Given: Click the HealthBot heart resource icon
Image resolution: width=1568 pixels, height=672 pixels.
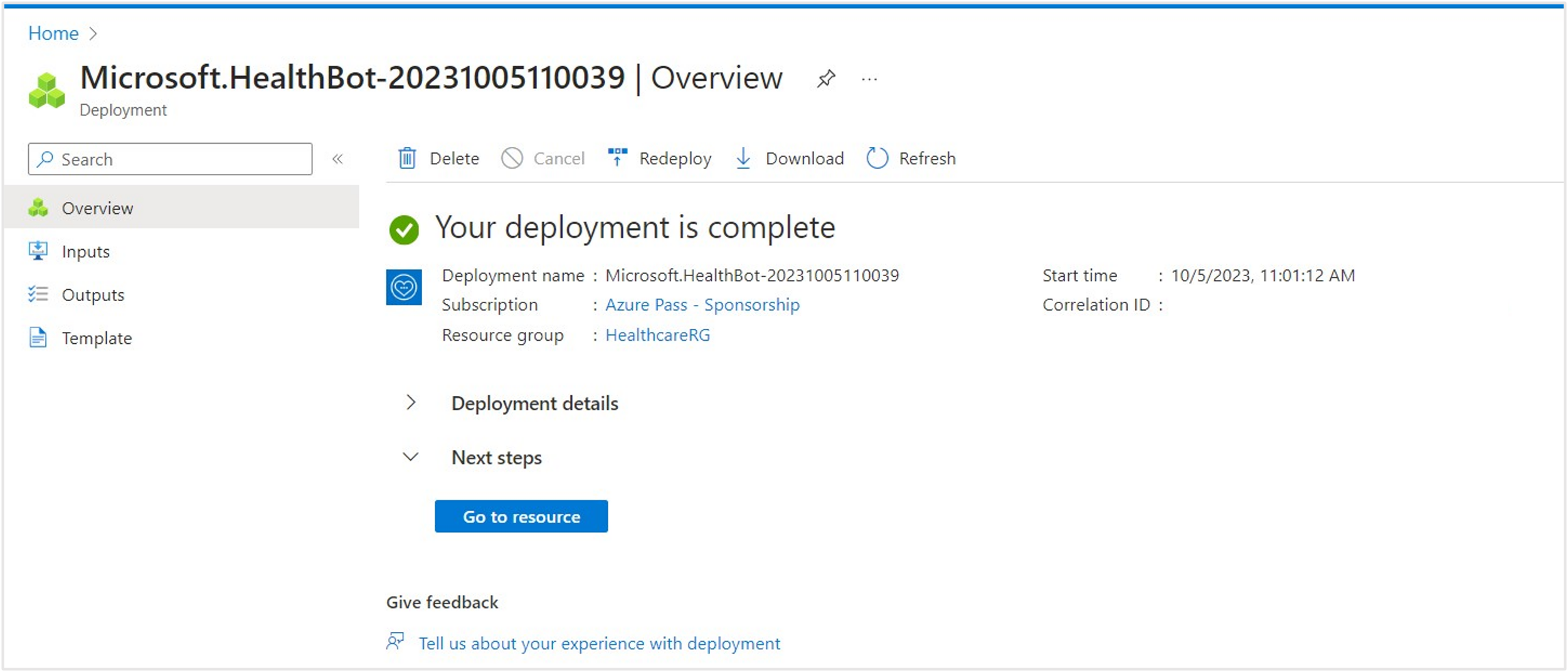Looking at the screenshot, I should pos(404,287).
